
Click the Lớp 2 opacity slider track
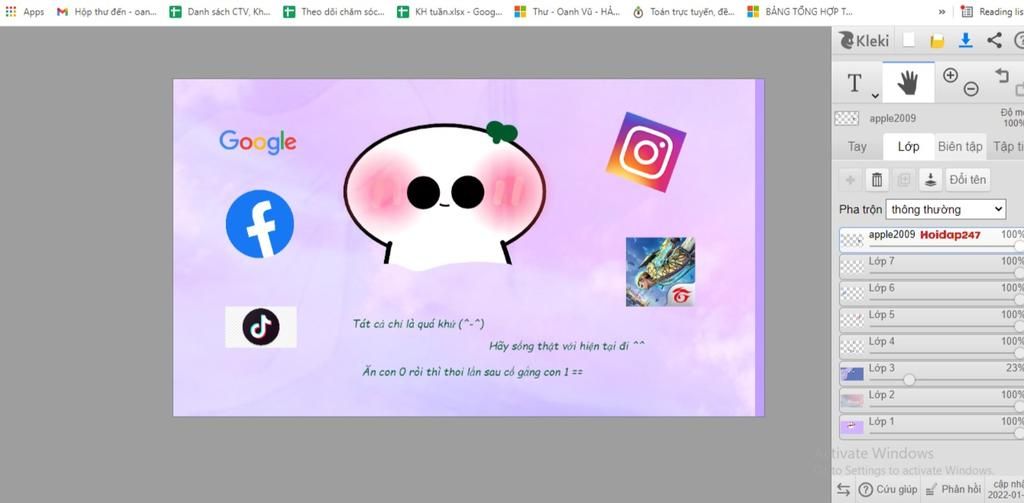944,407
